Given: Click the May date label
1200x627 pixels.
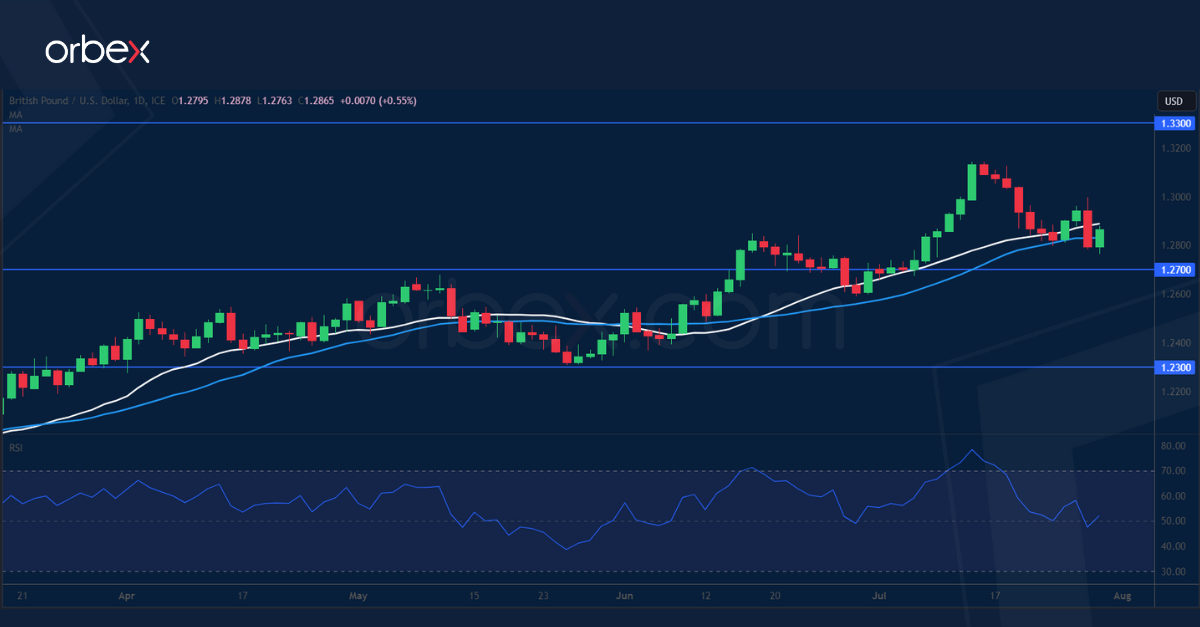Looking at the screenshot, I should (359, 596).
